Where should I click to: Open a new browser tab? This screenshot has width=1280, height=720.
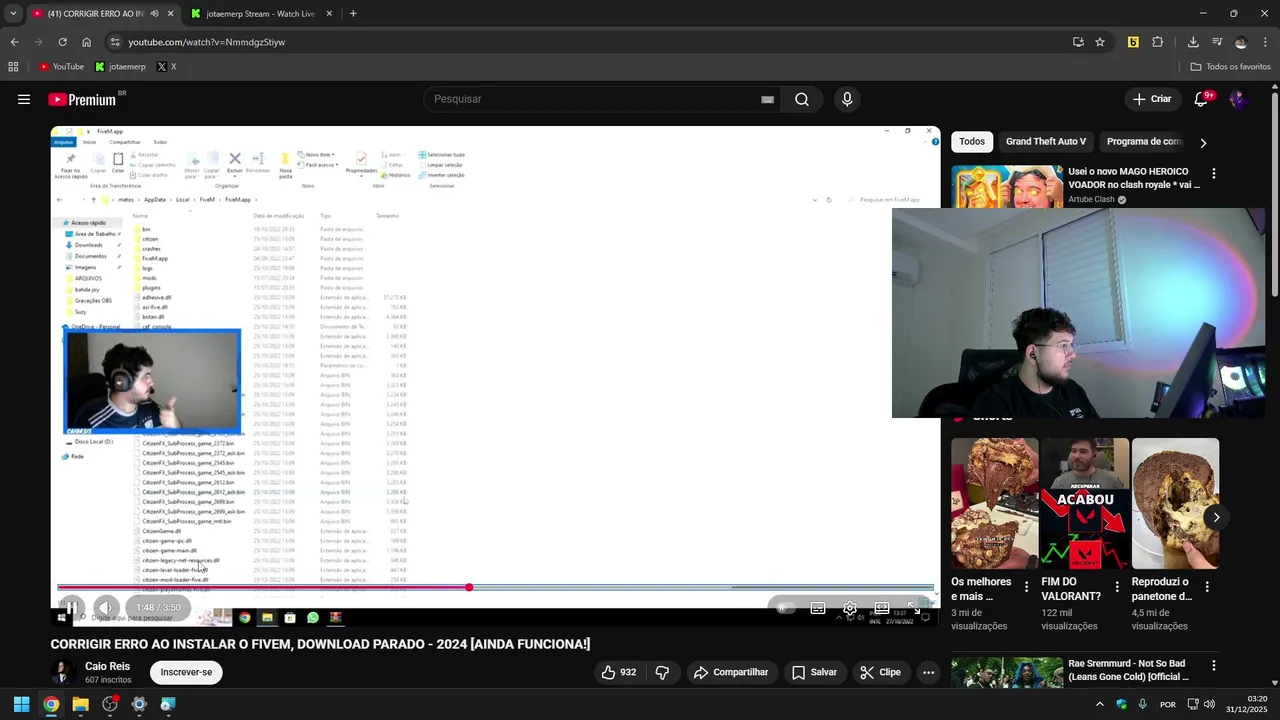pos(353,14)
